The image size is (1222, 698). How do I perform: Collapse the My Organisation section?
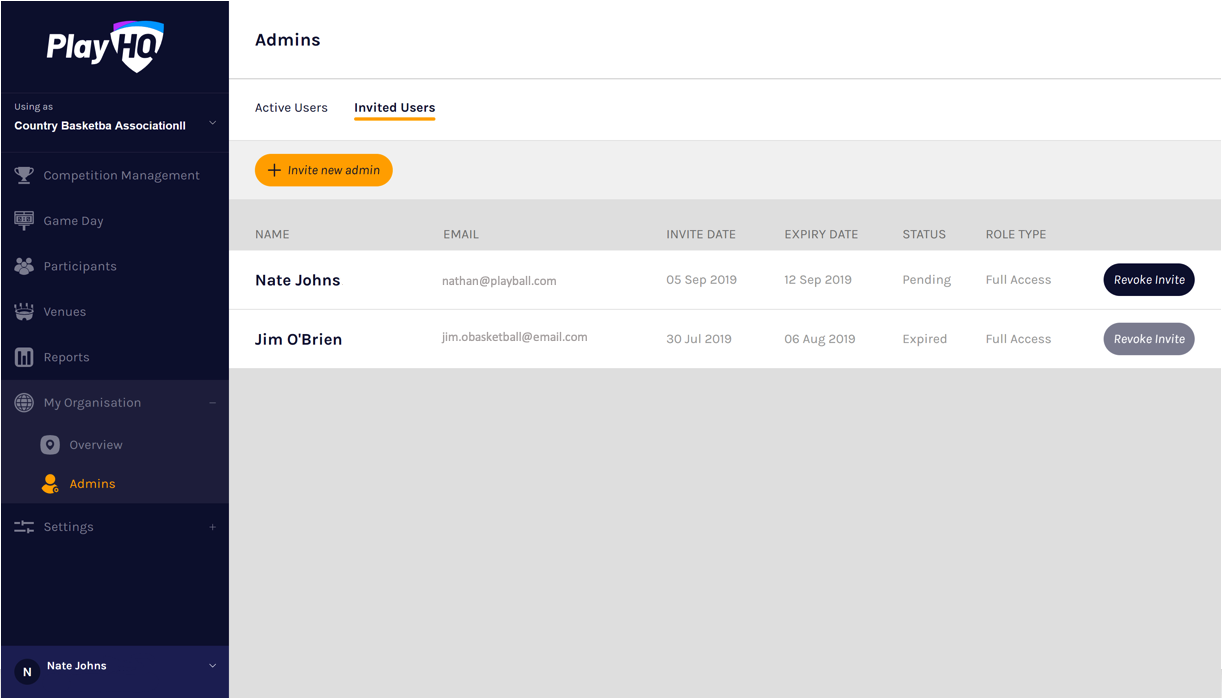click(x=212, y=403)
